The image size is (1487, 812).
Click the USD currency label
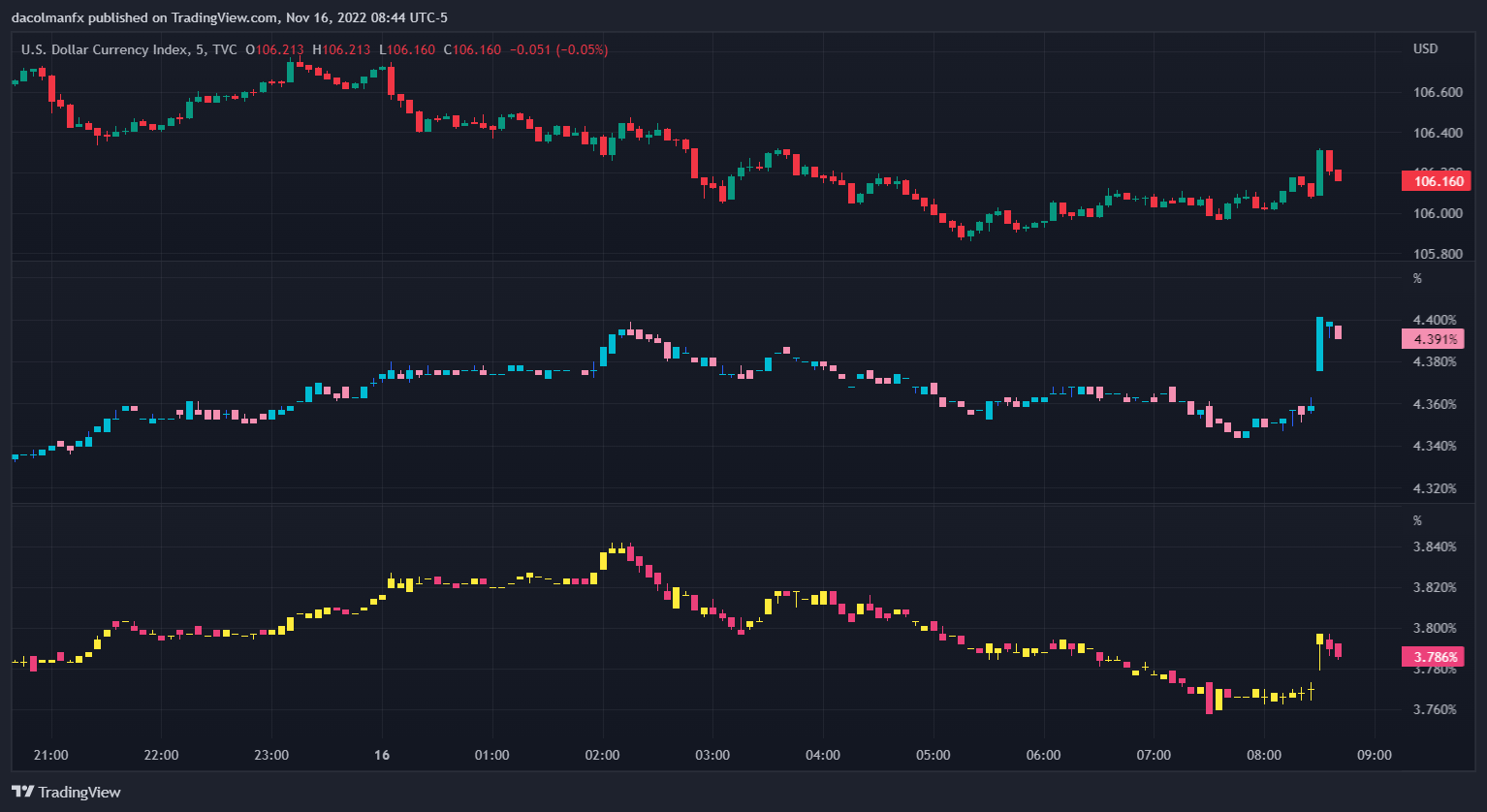pos(1426,48)
